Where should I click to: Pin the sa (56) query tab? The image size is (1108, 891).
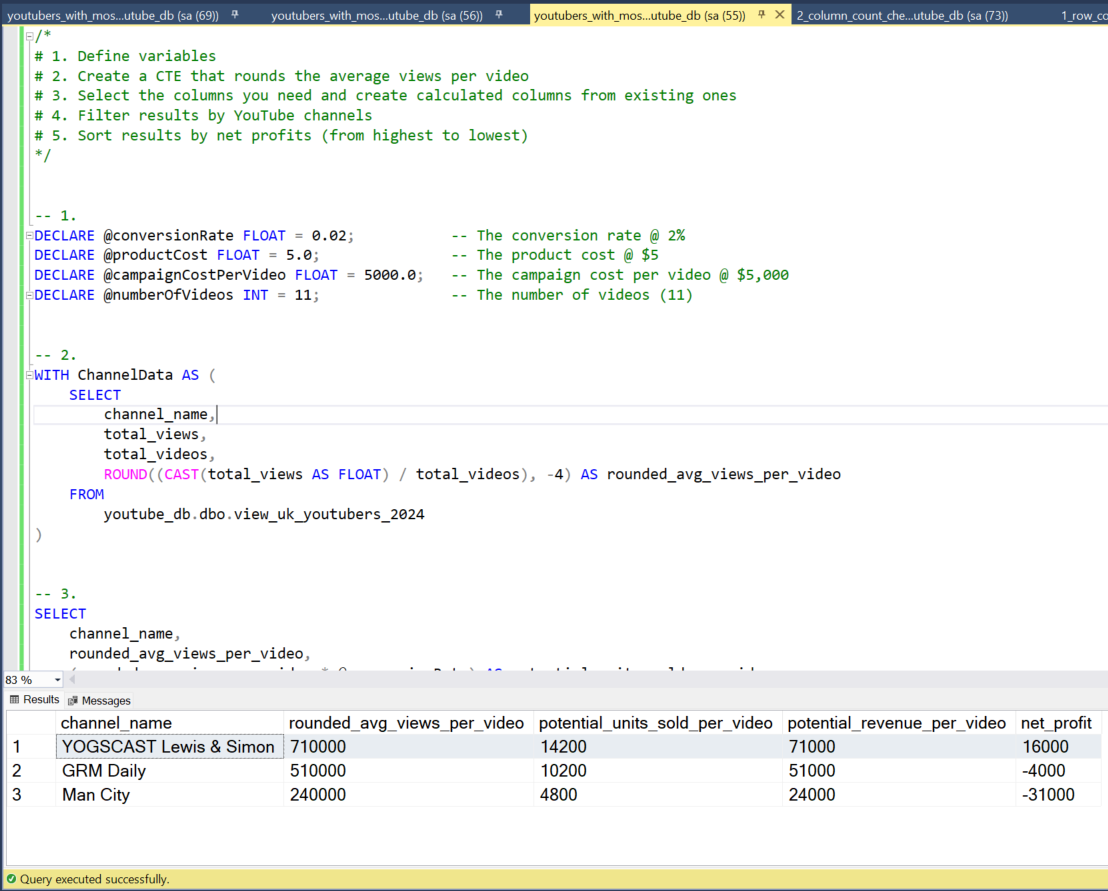coord(499,15)
